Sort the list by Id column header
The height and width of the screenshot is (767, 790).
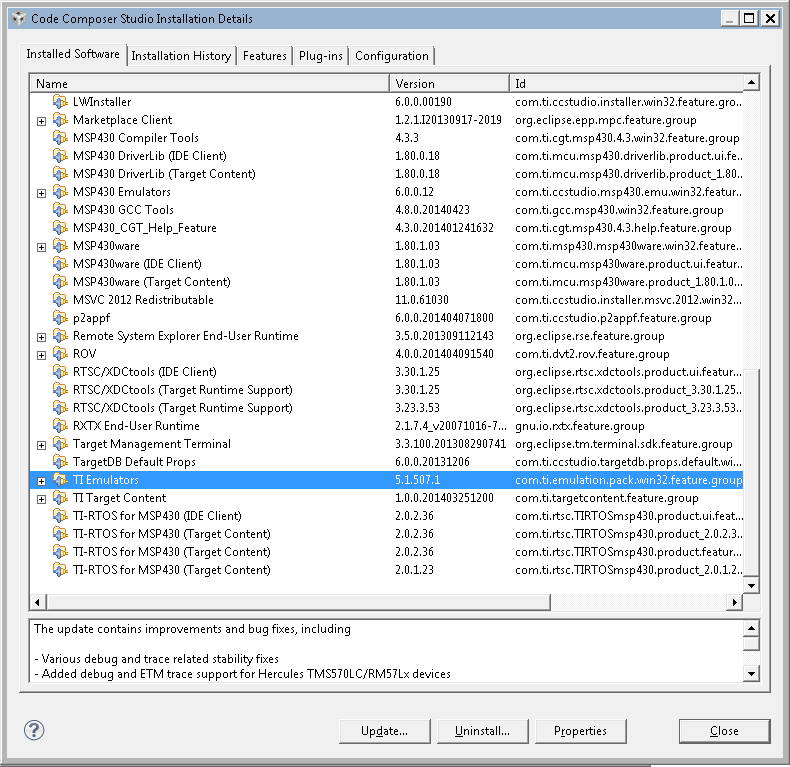point(626,84)
